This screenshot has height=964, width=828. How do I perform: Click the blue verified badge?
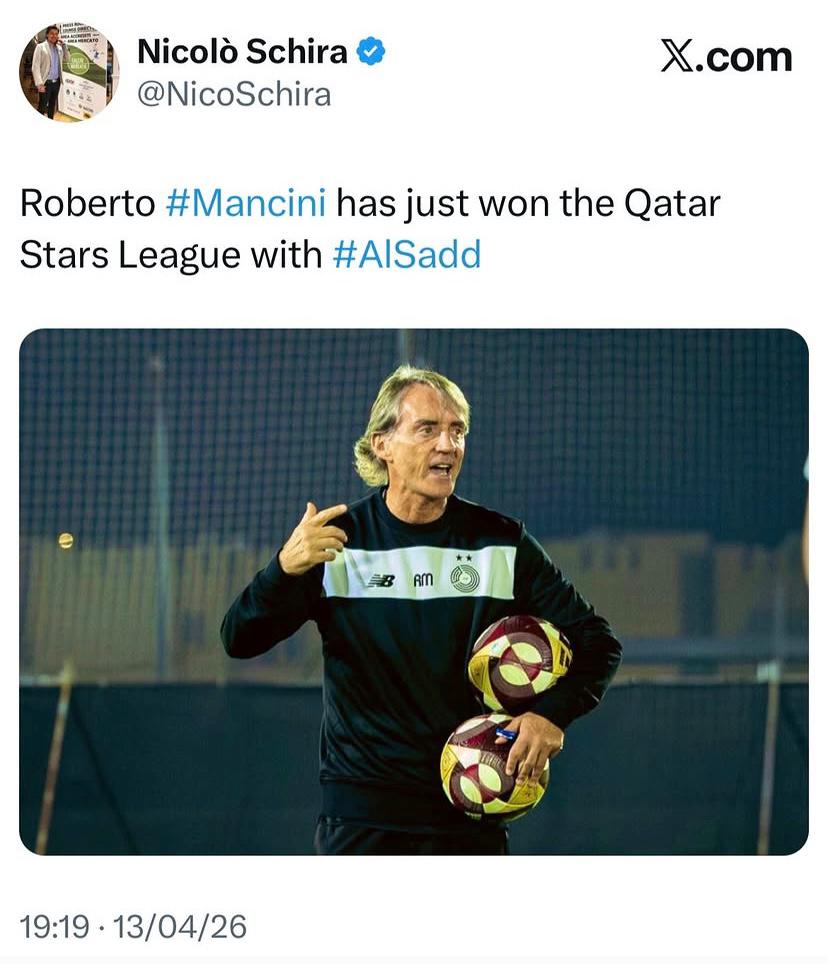[372, 52]
